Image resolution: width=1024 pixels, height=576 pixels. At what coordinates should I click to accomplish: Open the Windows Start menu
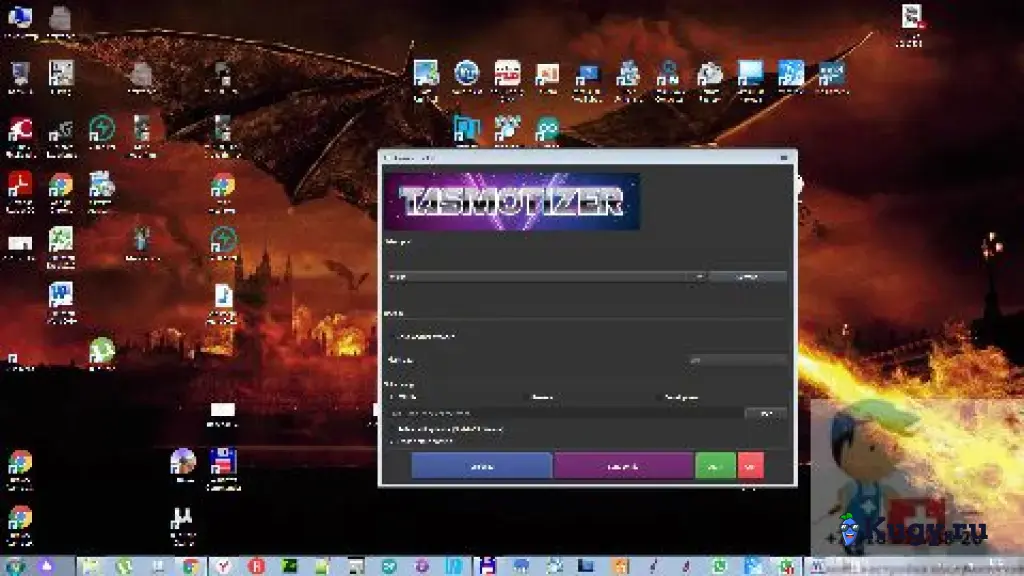[x=16, y=566]
